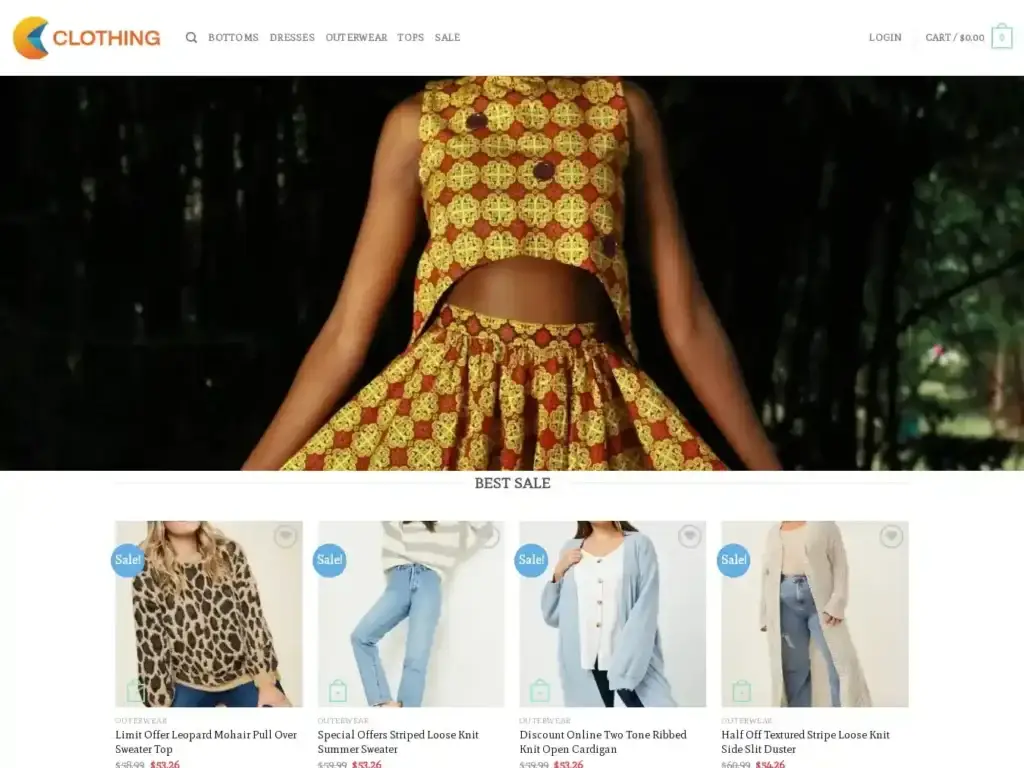Toggle the wishlist heart on Two Tone Cardigan
Viewport: 1024px width, 768px height.
click(691, 537)
